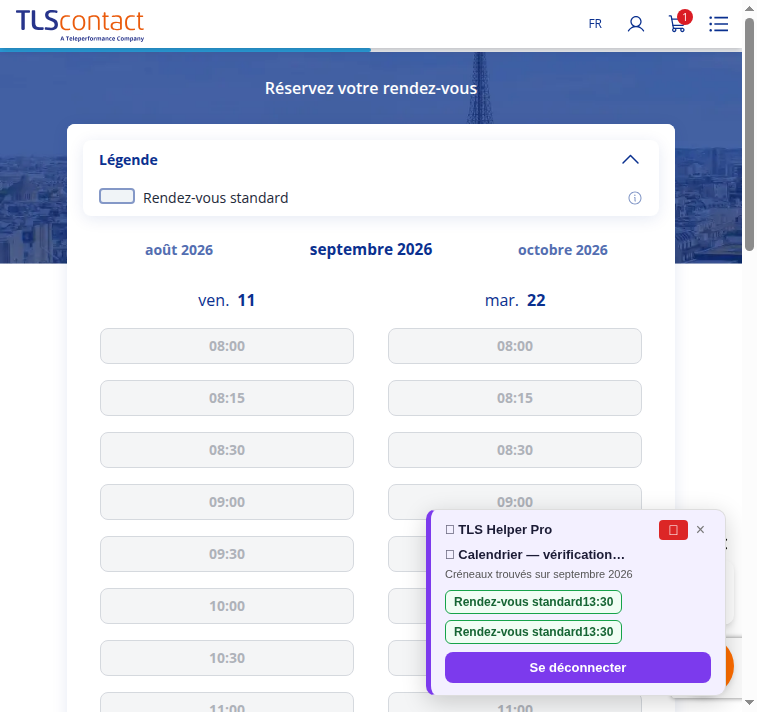The height and width of the screenshot is (712, 757).
Task: Open the hamburger list menu
Action: (718, 24)
